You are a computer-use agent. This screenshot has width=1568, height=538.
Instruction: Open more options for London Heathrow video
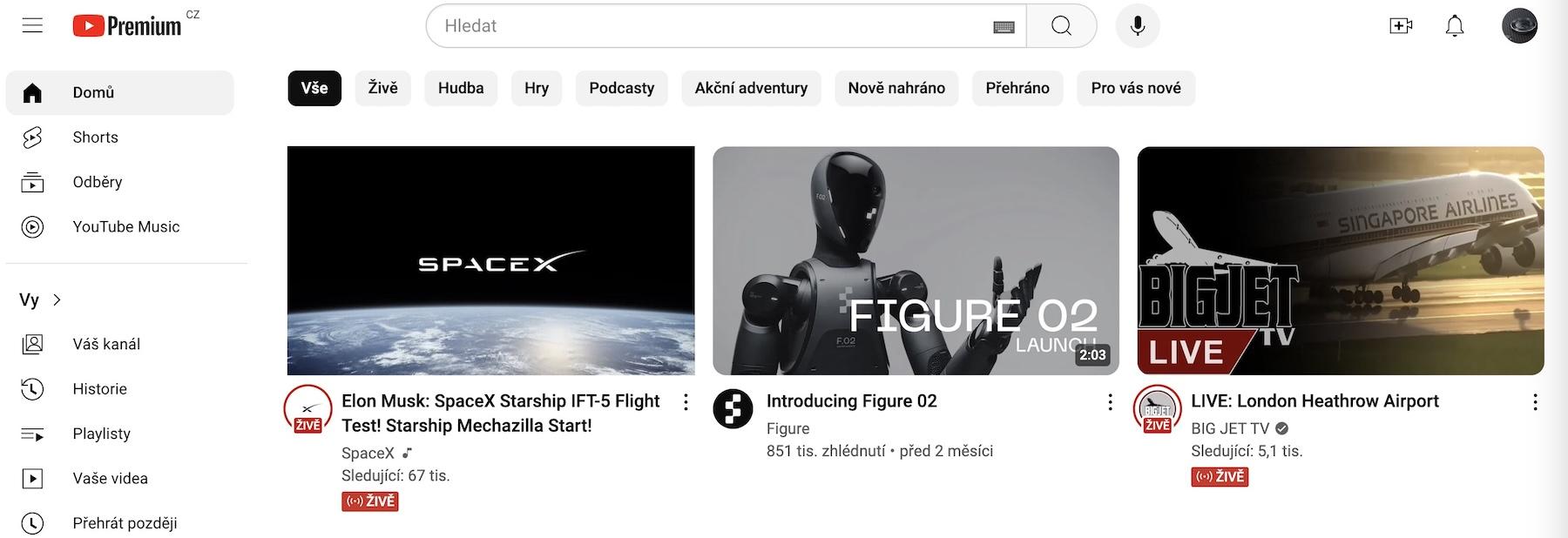tap(1535, 401)
